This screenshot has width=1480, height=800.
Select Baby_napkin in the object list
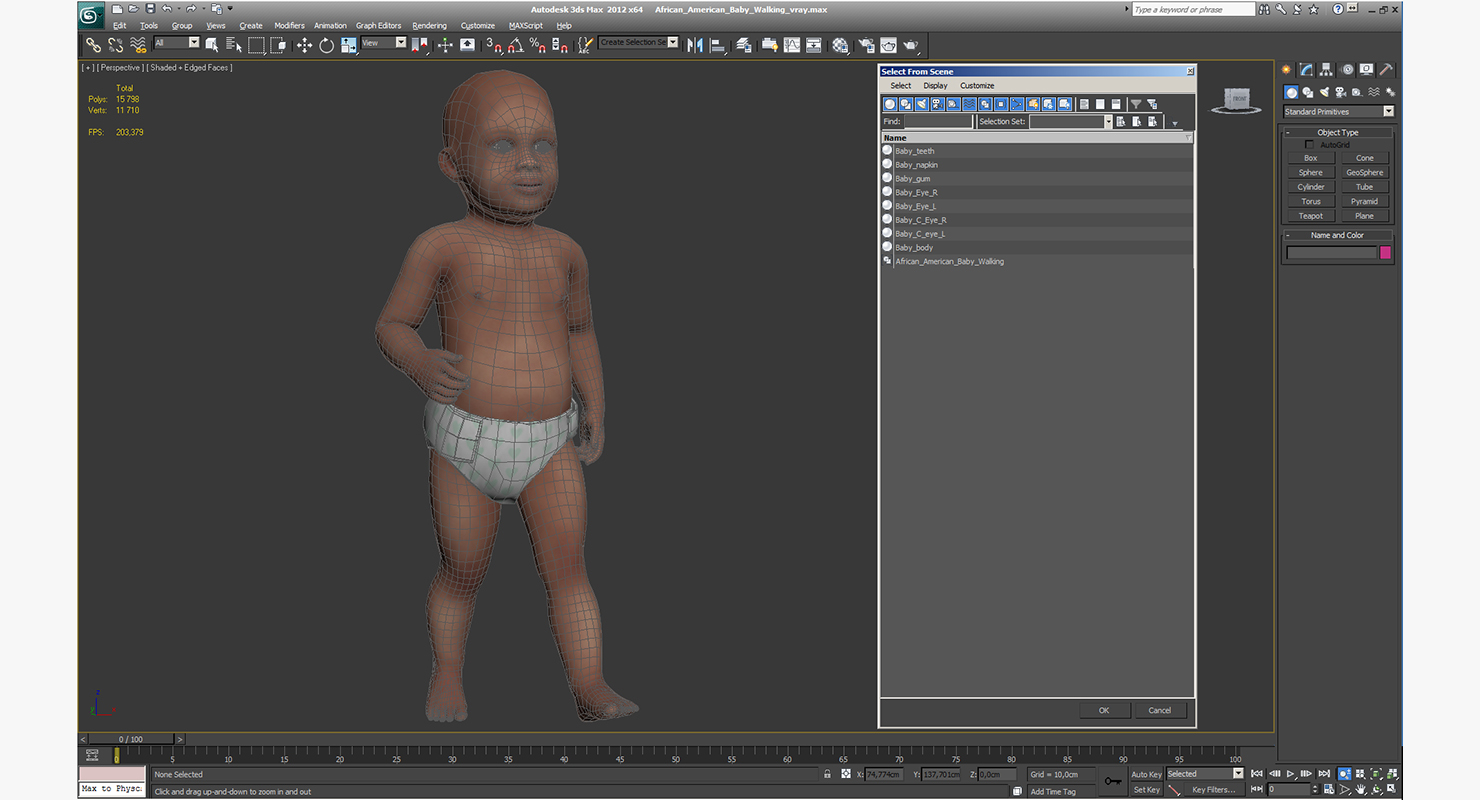916,165
